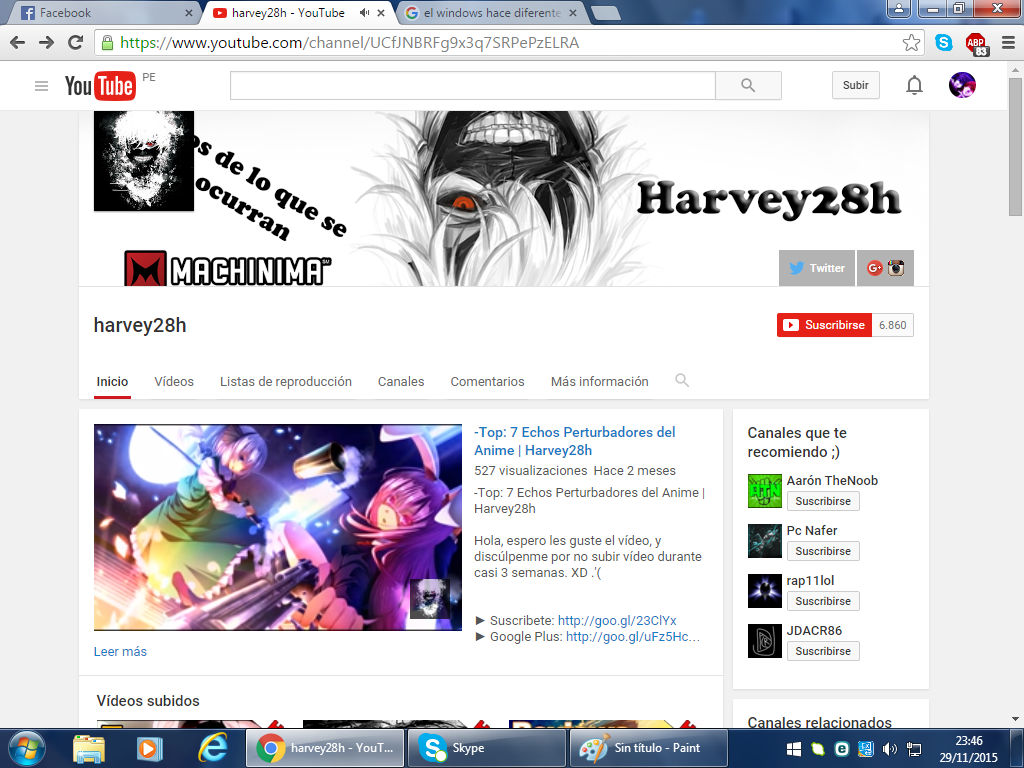Go forward using browser forward arrow
The width and height of the screenshot is (1024, 768).
(46, 43)
